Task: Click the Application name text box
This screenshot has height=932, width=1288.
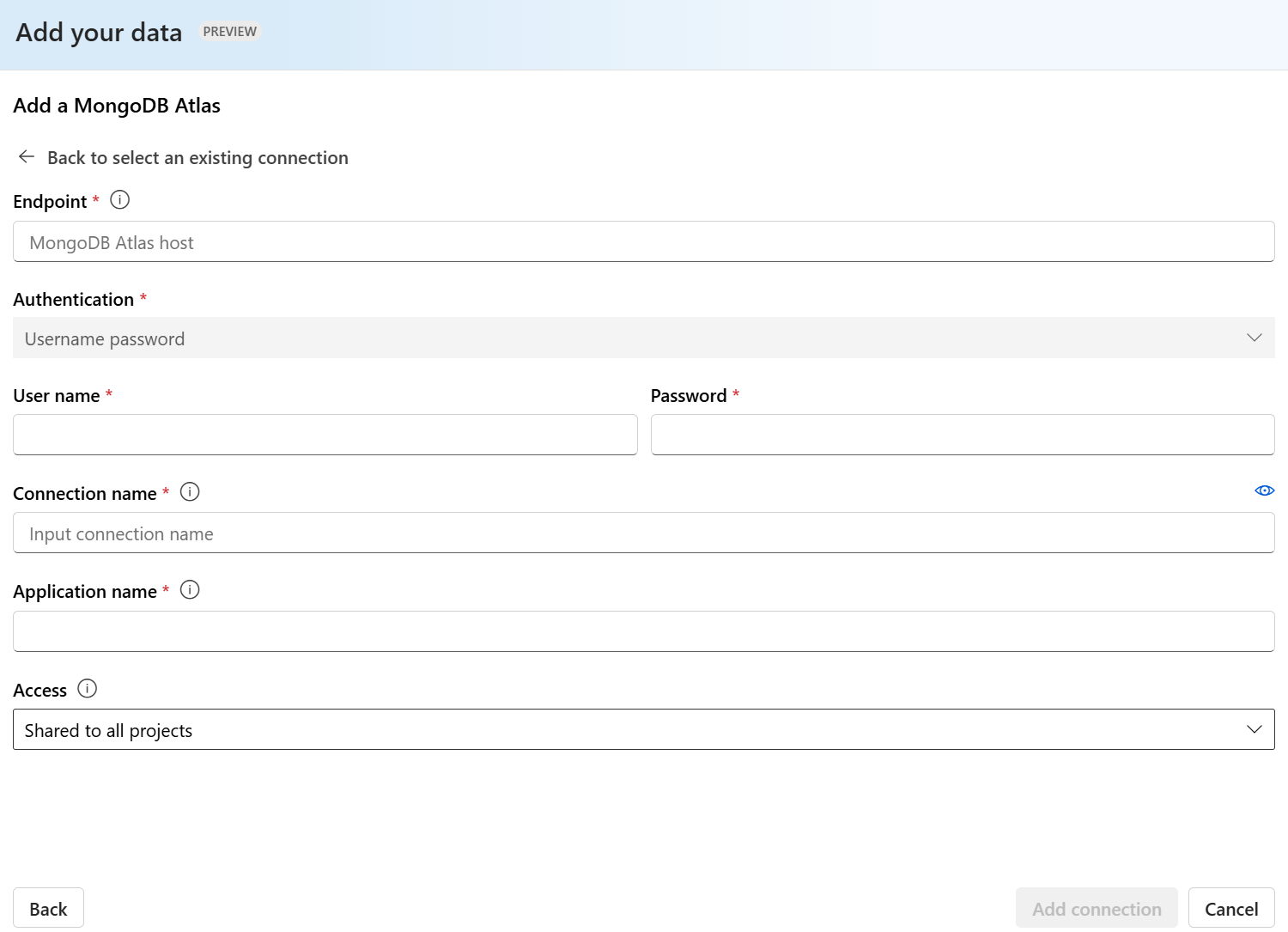Action: 643,631
